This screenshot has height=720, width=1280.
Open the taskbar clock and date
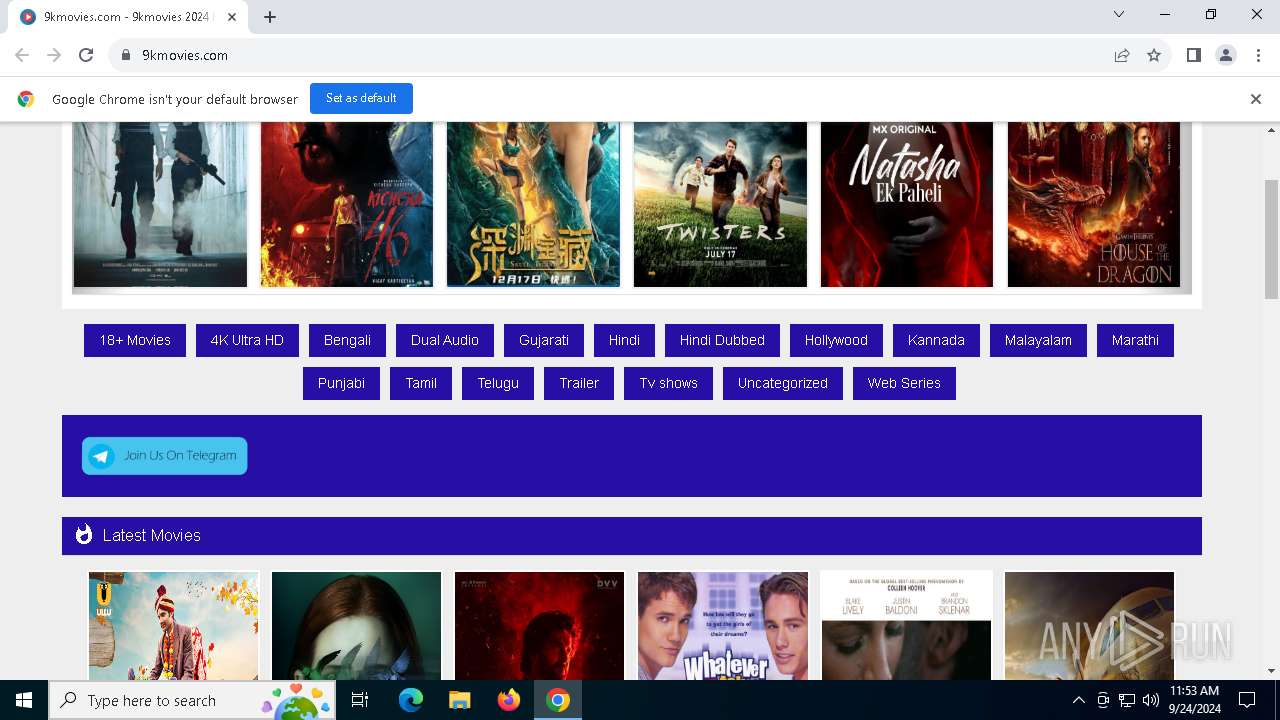1194,700
